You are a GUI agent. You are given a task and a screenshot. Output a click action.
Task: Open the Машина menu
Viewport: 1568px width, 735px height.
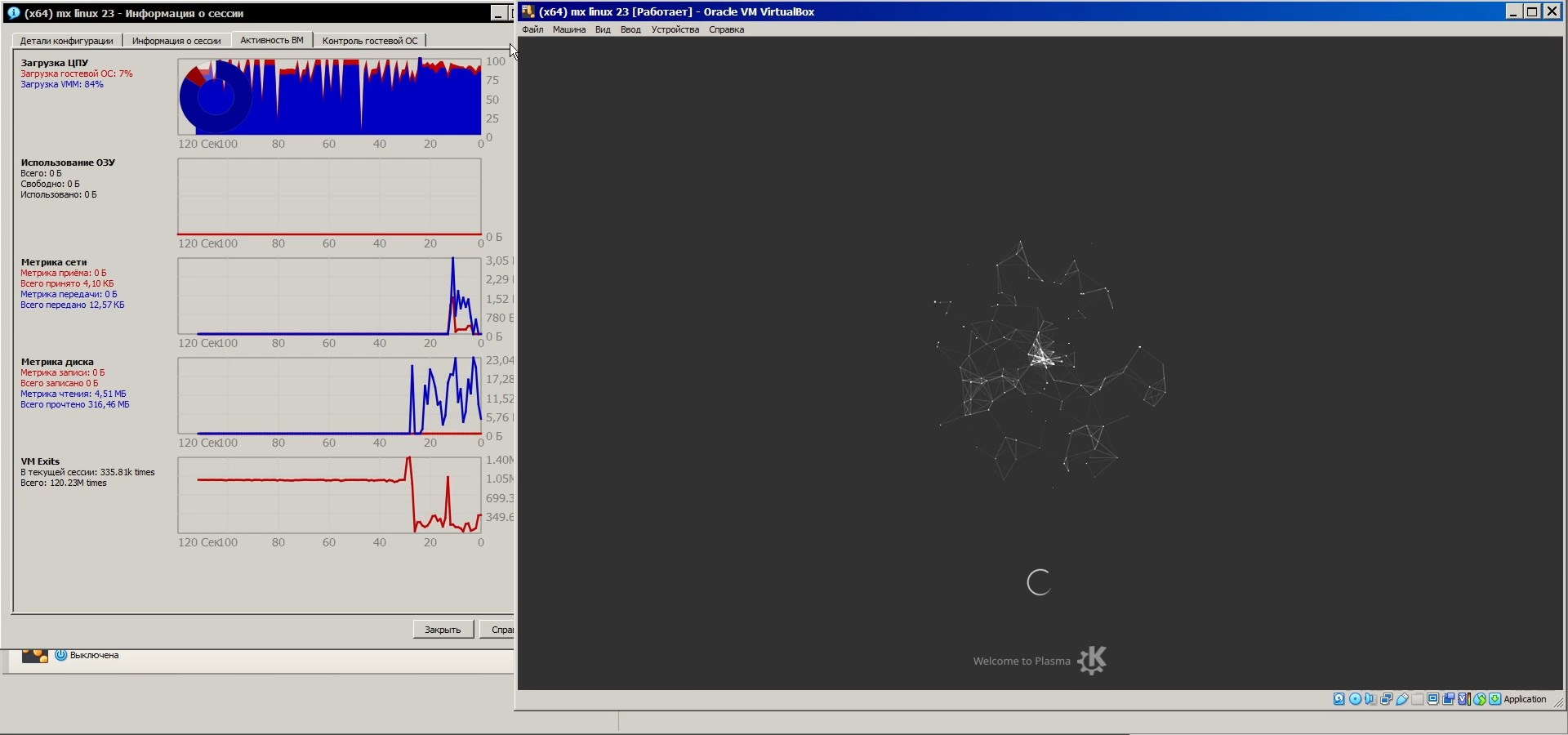tap(568, 29)
